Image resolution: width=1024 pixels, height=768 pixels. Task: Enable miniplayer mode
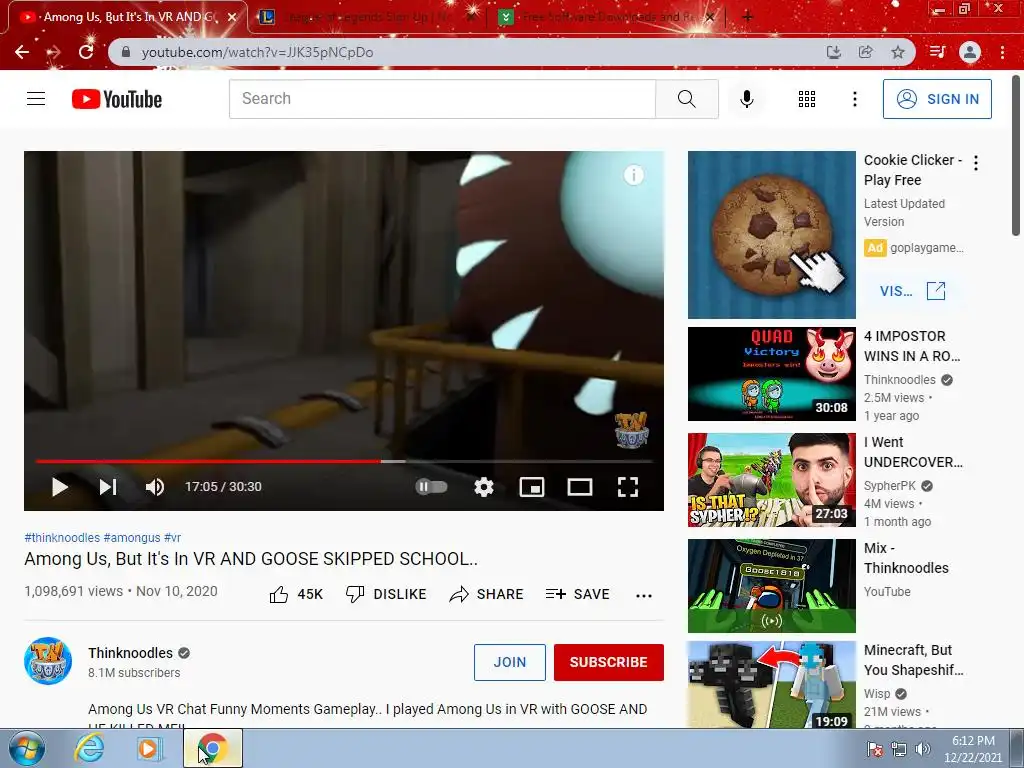tap(532, 487)
